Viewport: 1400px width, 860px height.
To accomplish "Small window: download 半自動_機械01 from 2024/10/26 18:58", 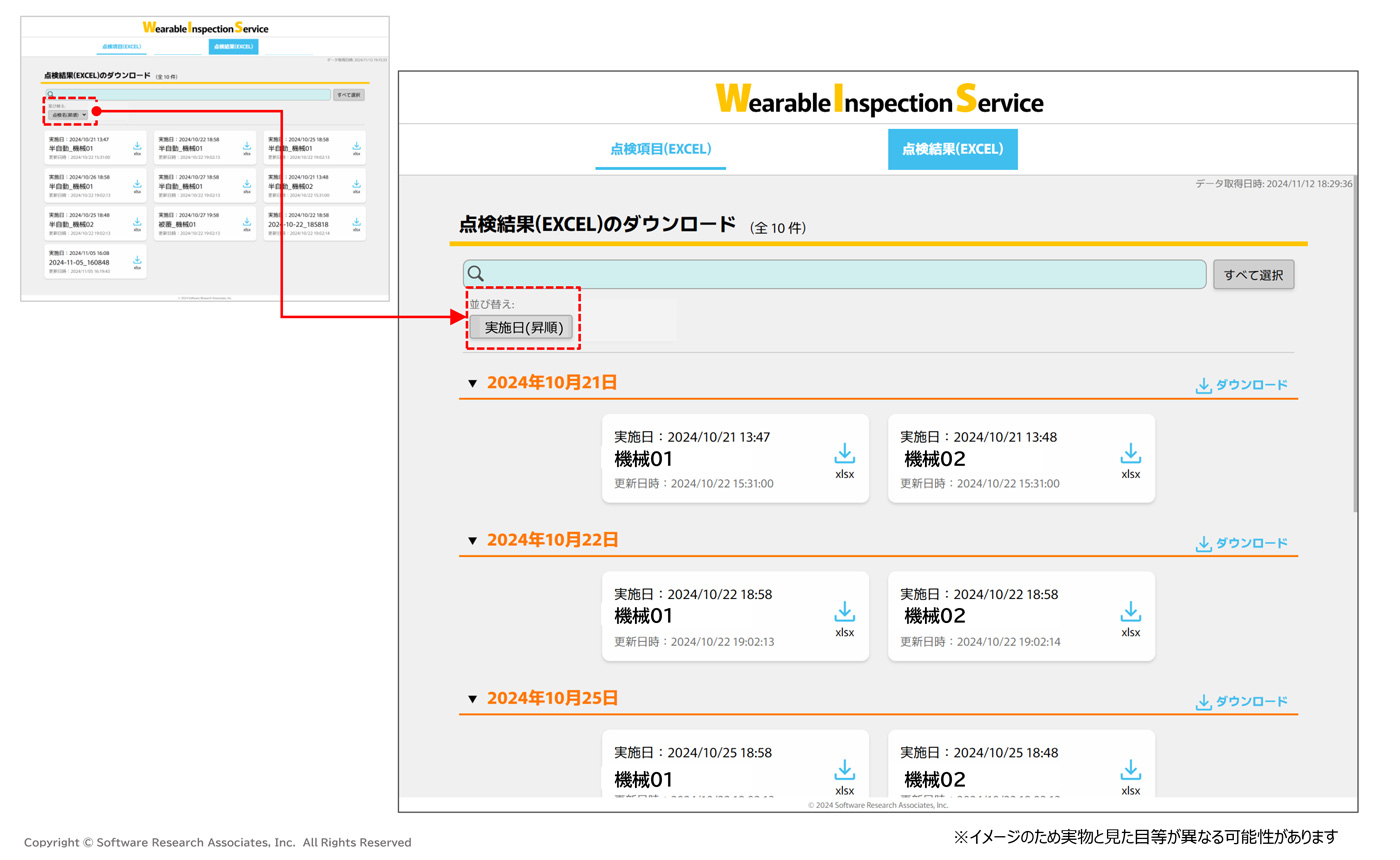I will 137,186.
